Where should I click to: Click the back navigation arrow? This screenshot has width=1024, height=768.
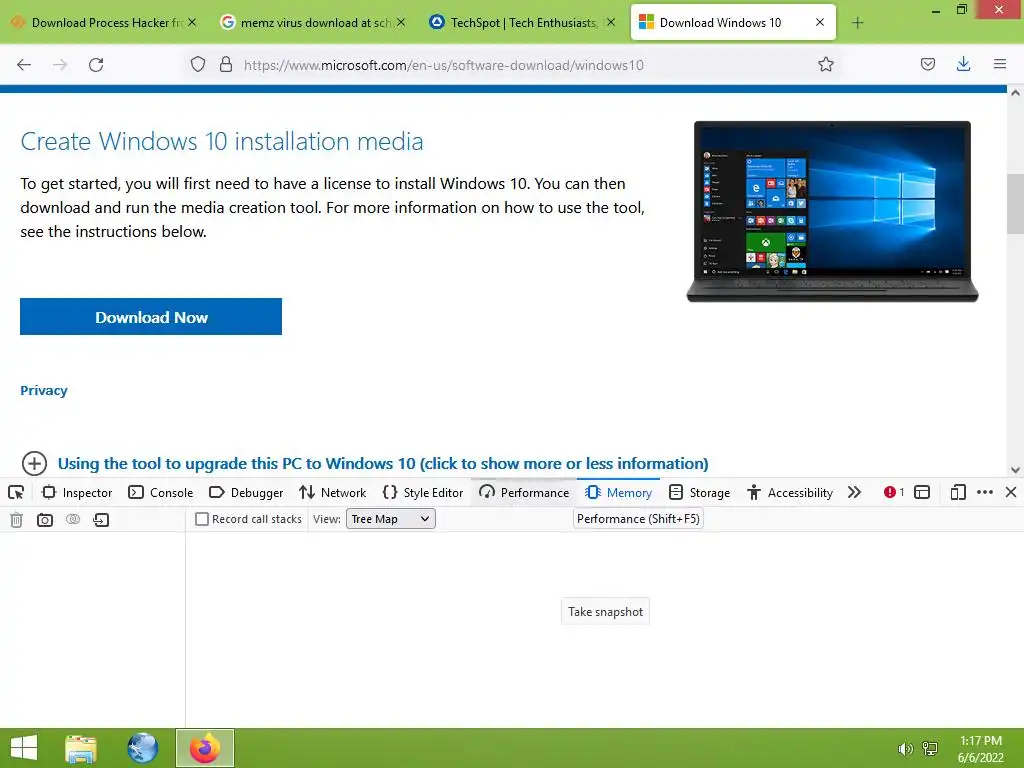24,65
